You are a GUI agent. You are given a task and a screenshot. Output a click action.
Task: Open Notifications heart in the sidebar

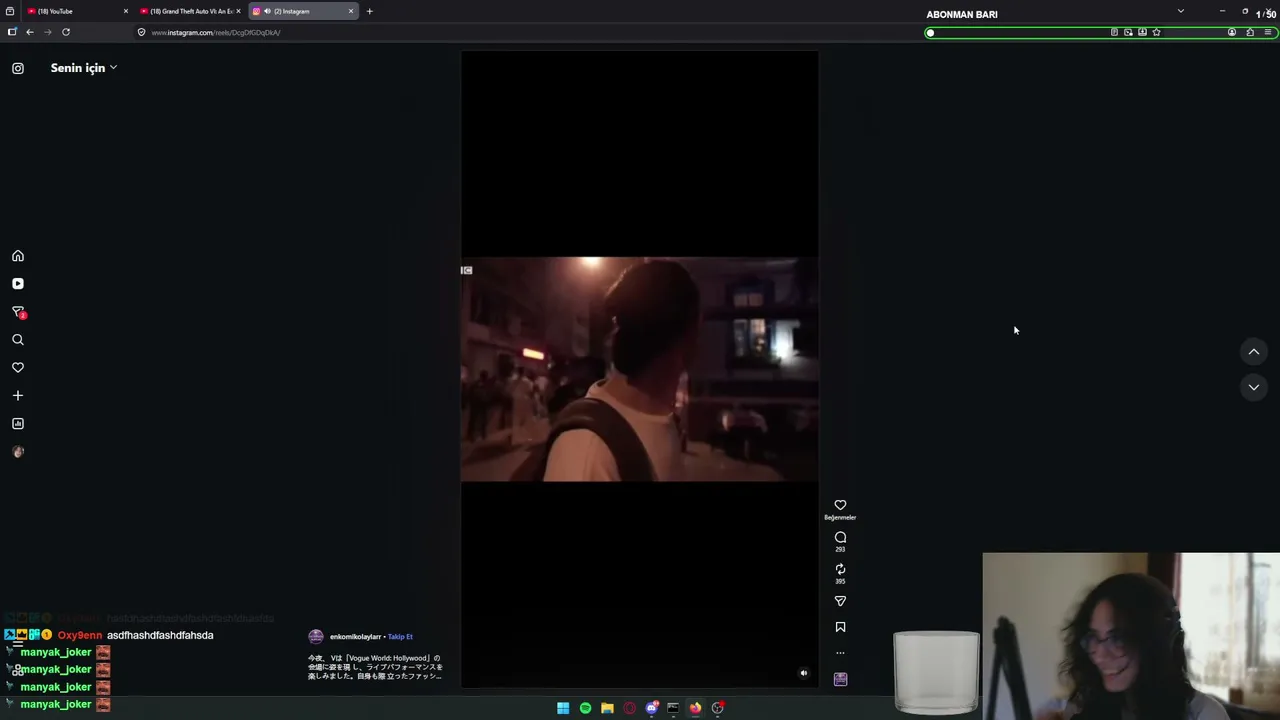[18, 368]
